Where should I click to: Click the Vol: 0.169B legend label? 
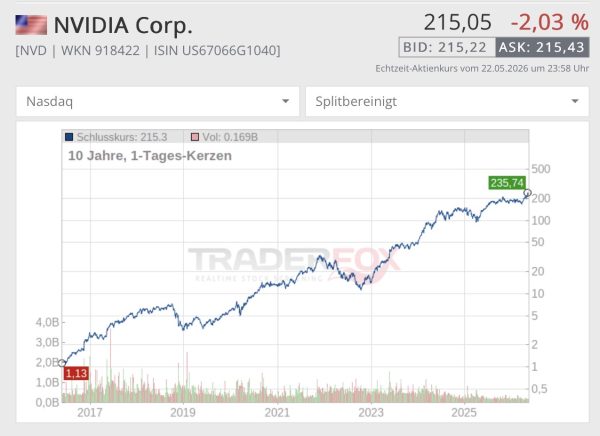click(x=230, y=137)
